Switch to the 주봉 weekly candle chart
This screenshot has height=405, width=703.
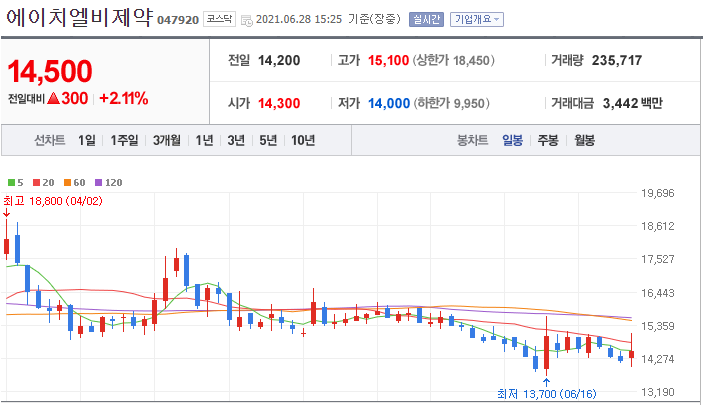click(x=548, y=140)
